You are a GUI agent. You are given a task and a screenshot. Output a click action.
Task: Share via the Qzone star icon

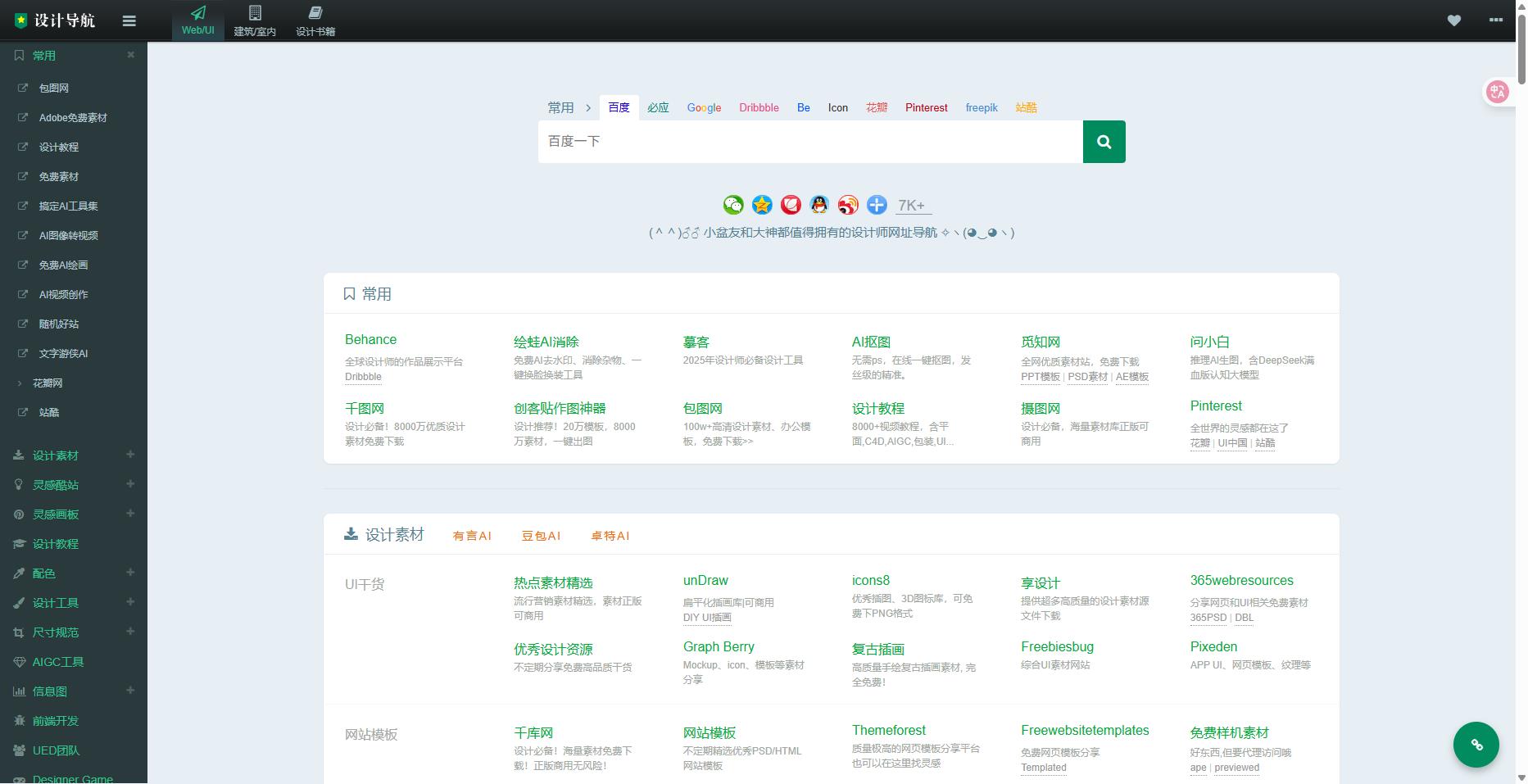pos(762,205)
